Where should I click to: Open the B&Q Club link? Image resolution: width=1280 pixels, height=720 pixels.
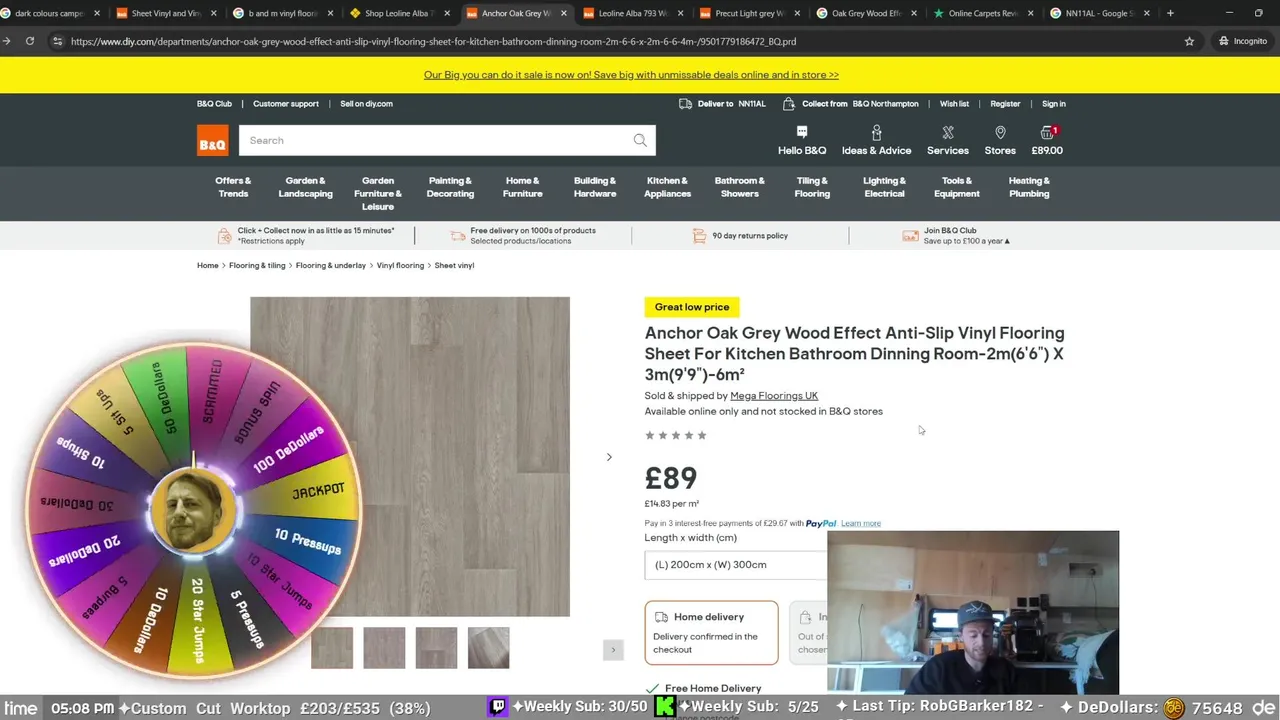[214, 104]
